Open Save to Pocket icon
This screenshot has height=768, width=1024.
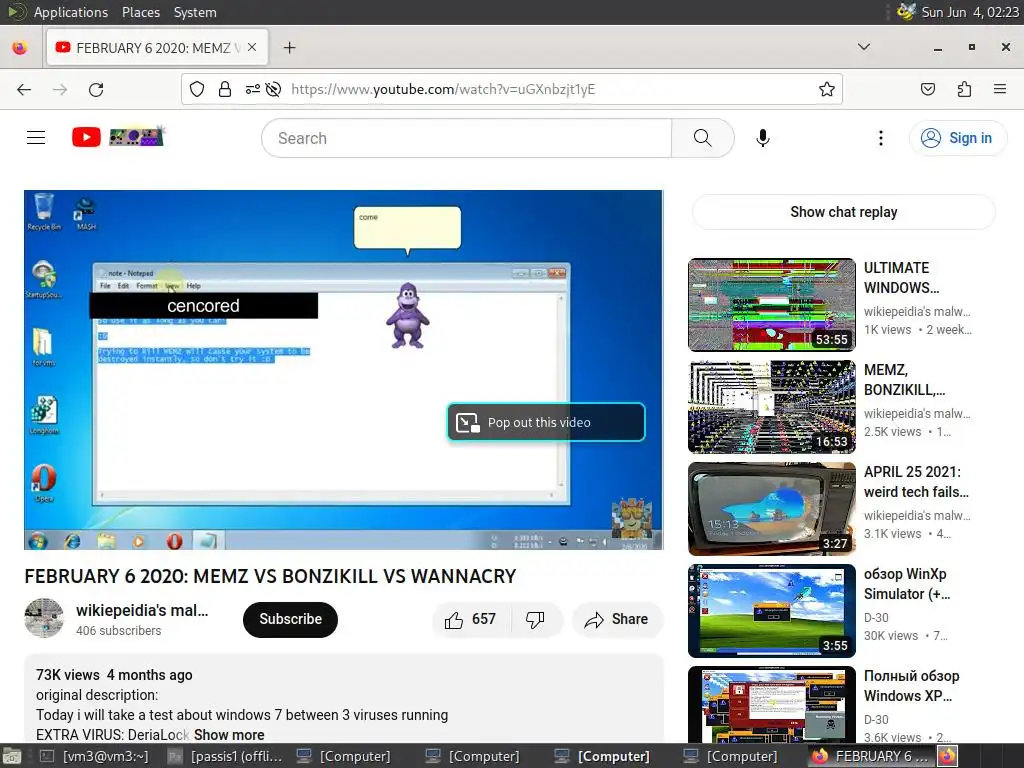click(927, 89)
